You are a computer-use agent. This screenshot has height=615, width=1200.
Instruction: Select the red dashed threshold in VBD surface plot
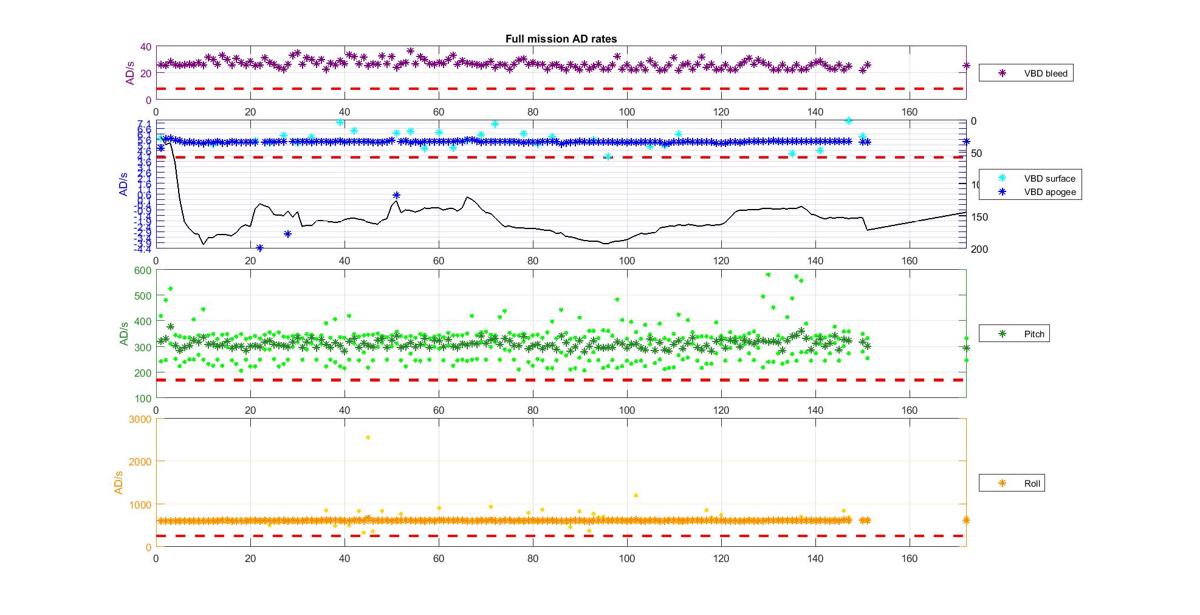(560, 157)
